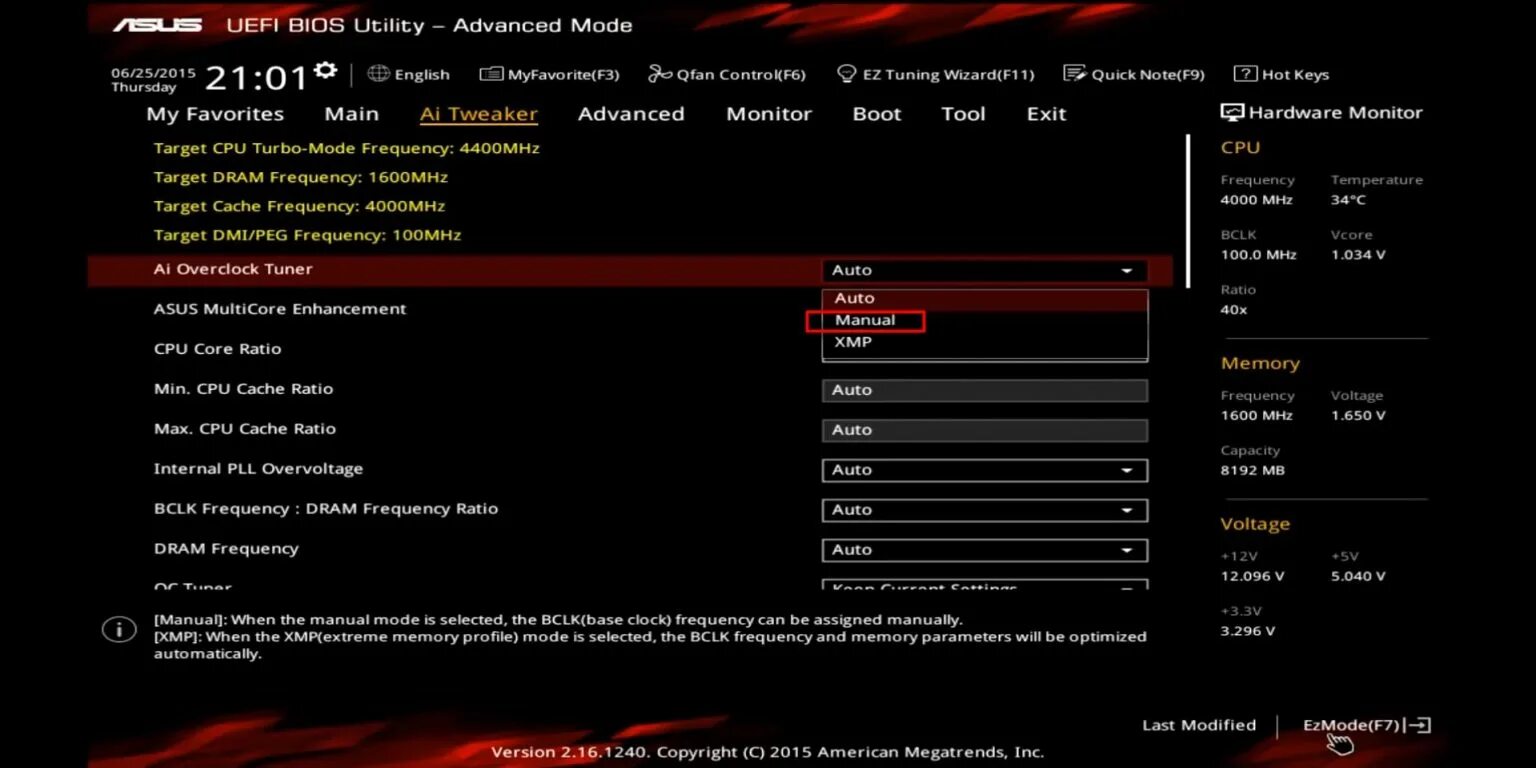This screenshot has height=768, width=1536.
Task: Click the info icon beside help text
Action: coord(119,630)
